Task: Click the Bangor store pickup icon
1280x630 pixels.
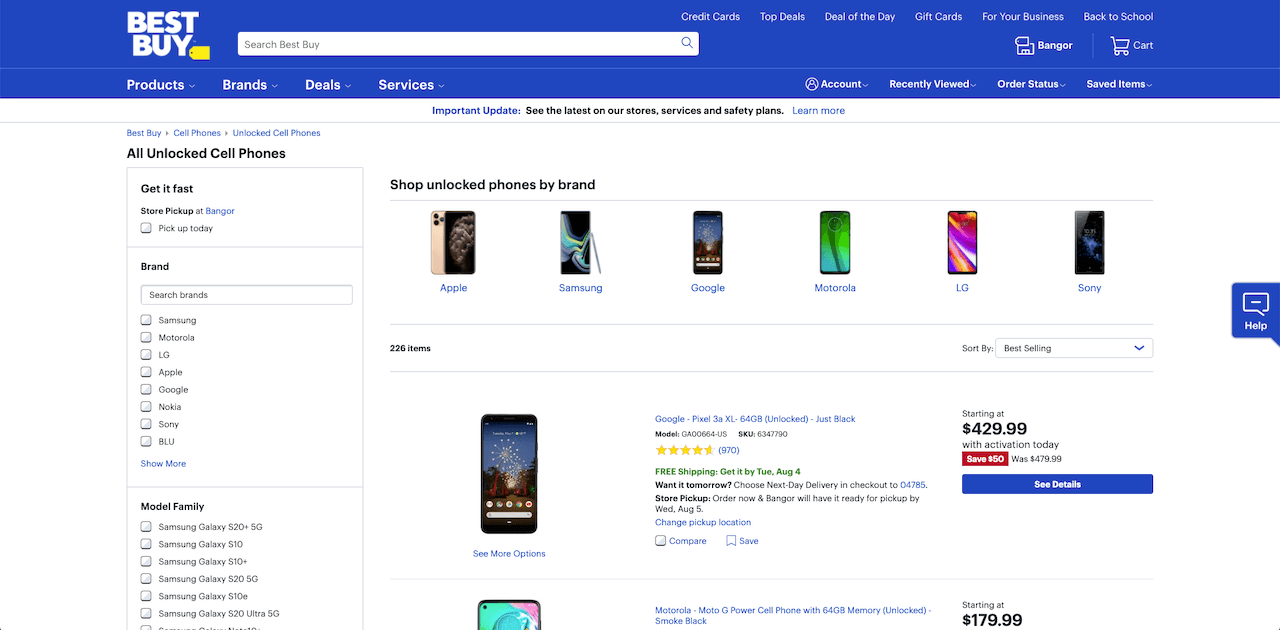Action: click(1022, 44)
